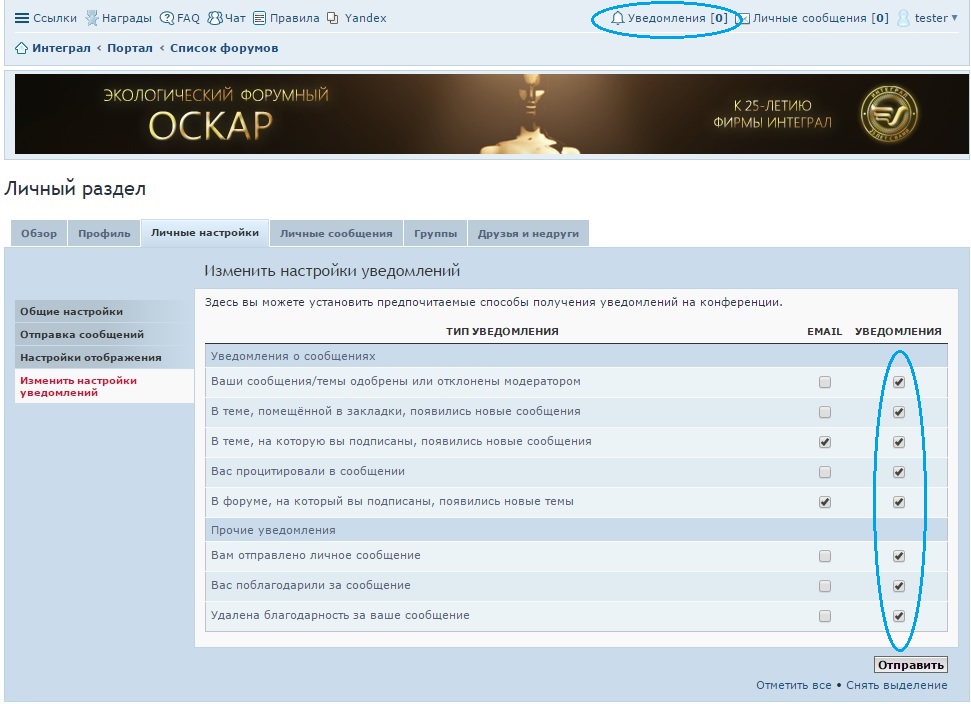
Task: Click the Yandex link icon
Action: pyautogui.click(x=333, y=18)
